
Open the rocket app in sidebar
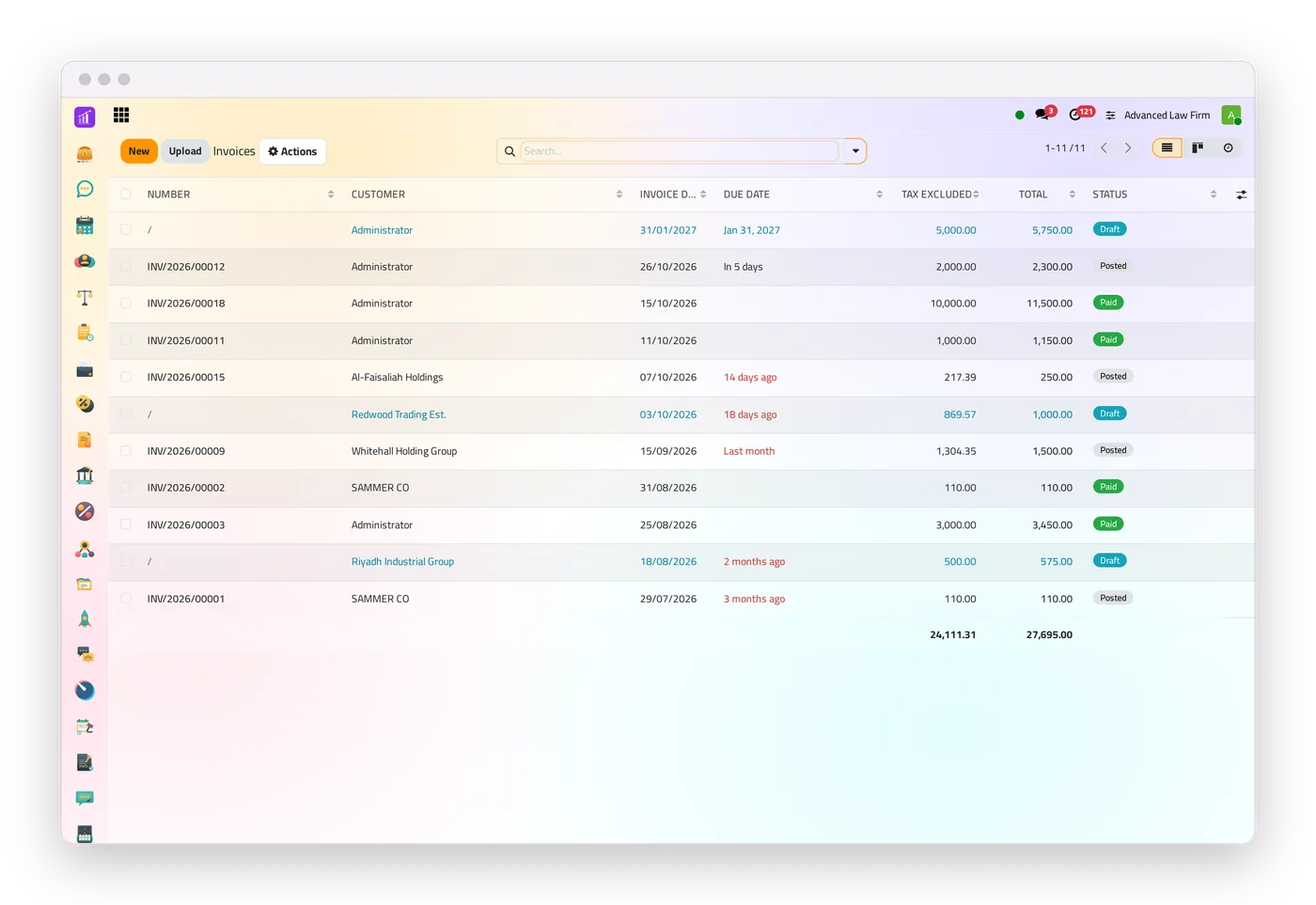coord(85,618)
